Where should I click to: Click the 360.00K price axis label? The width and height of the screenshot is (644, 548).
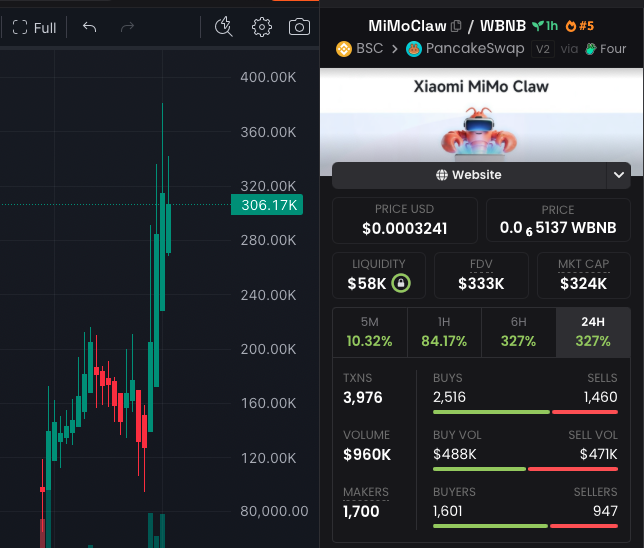[268, 132]
